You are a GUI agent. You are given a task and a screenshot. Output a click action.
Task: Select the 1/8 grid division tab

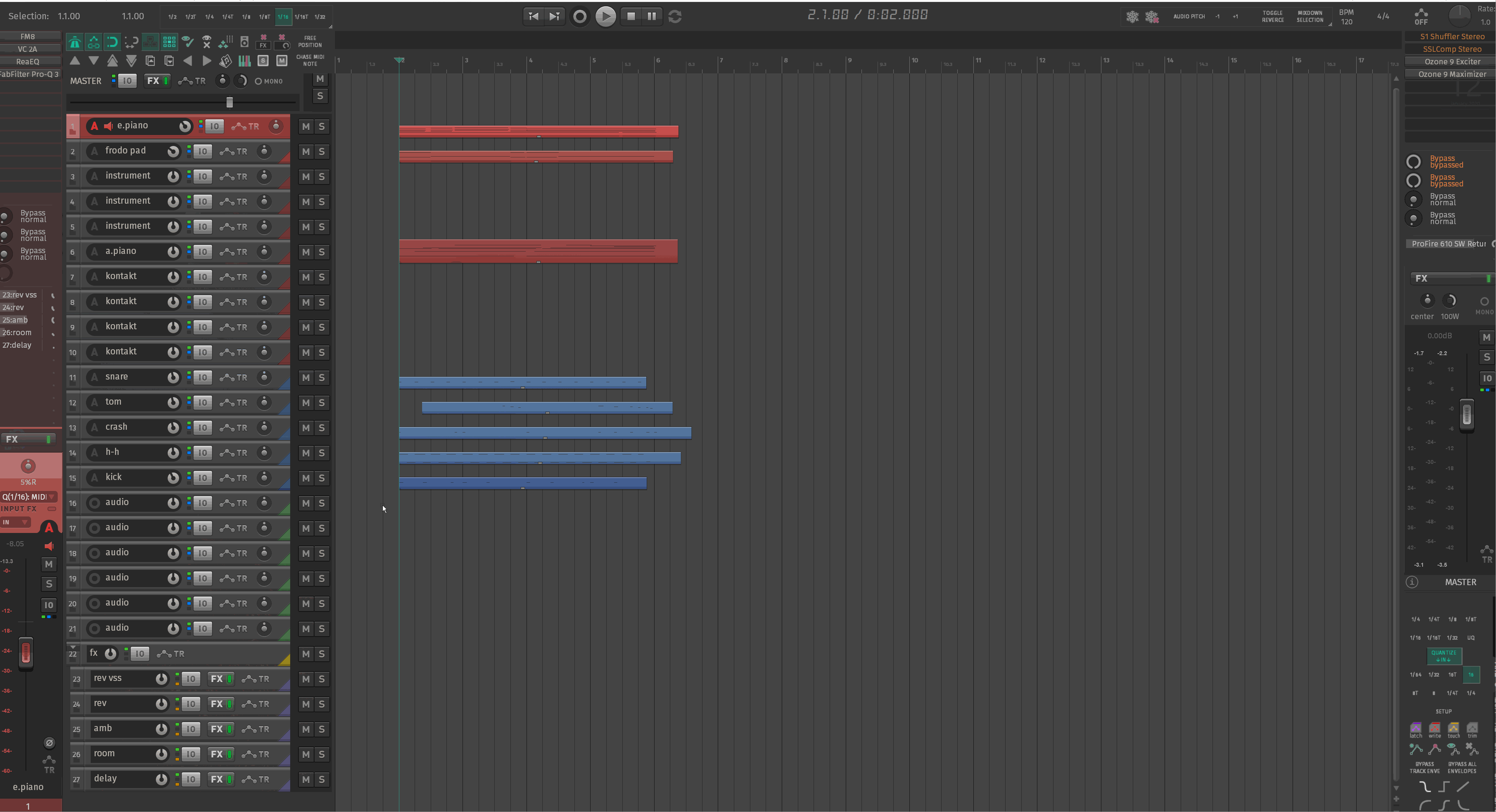click(x=246, y=17)
